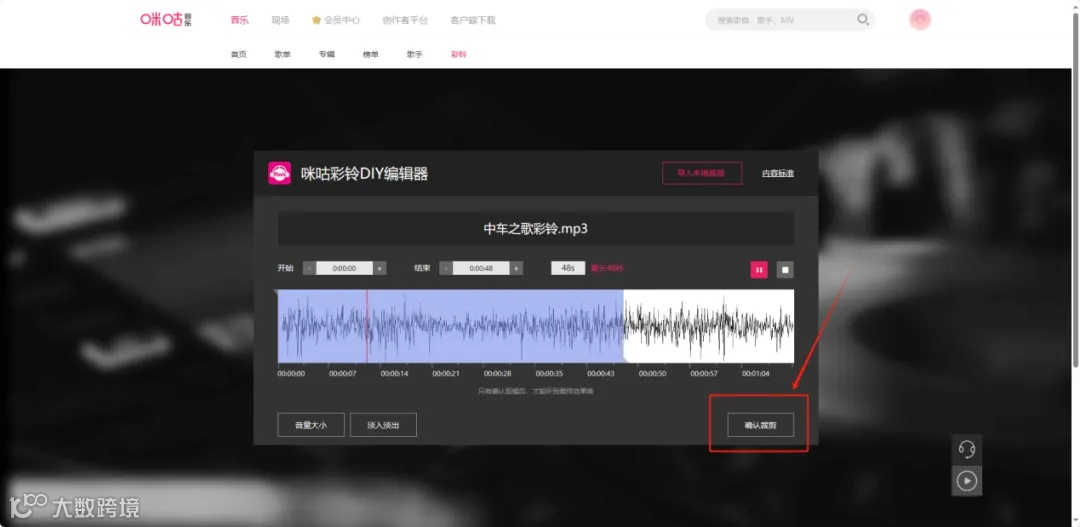Click the Migu Music (咪咕音乐) logo
Viewport: 1080px width, 527px height.
166,19
